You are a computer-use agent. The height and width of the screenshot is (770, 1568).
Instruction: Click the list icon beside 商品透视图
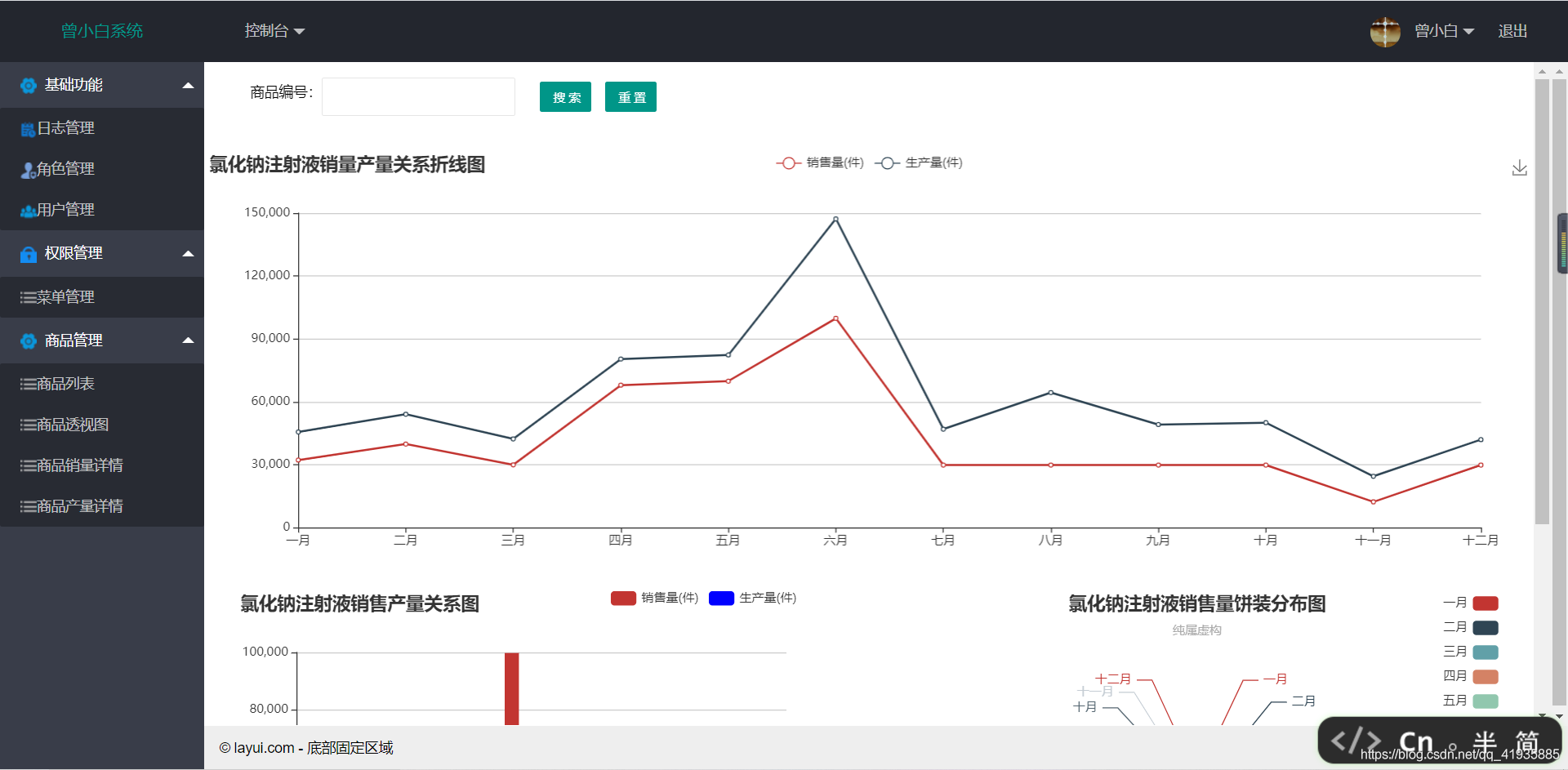point(28,425)
